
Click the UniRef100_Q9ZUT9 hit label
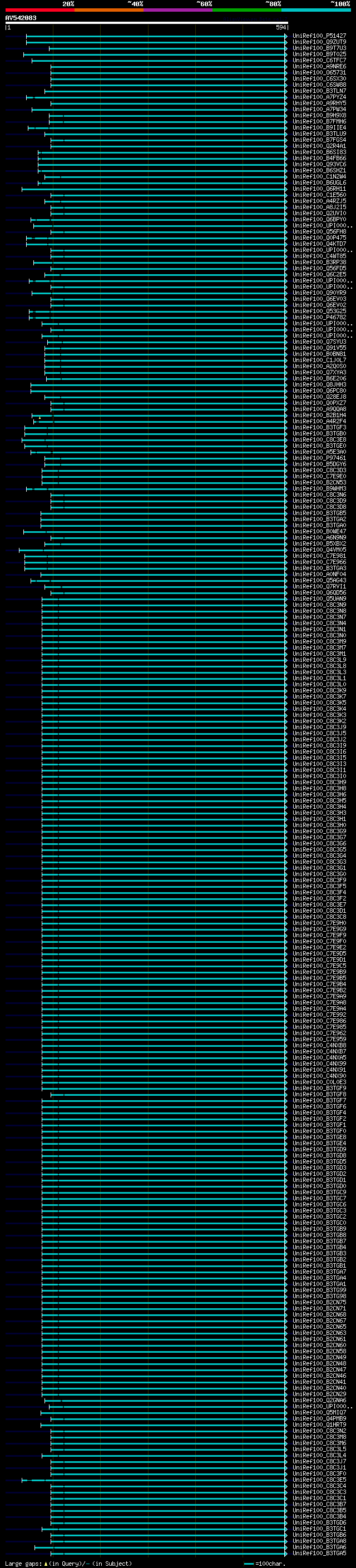(319, 42)
